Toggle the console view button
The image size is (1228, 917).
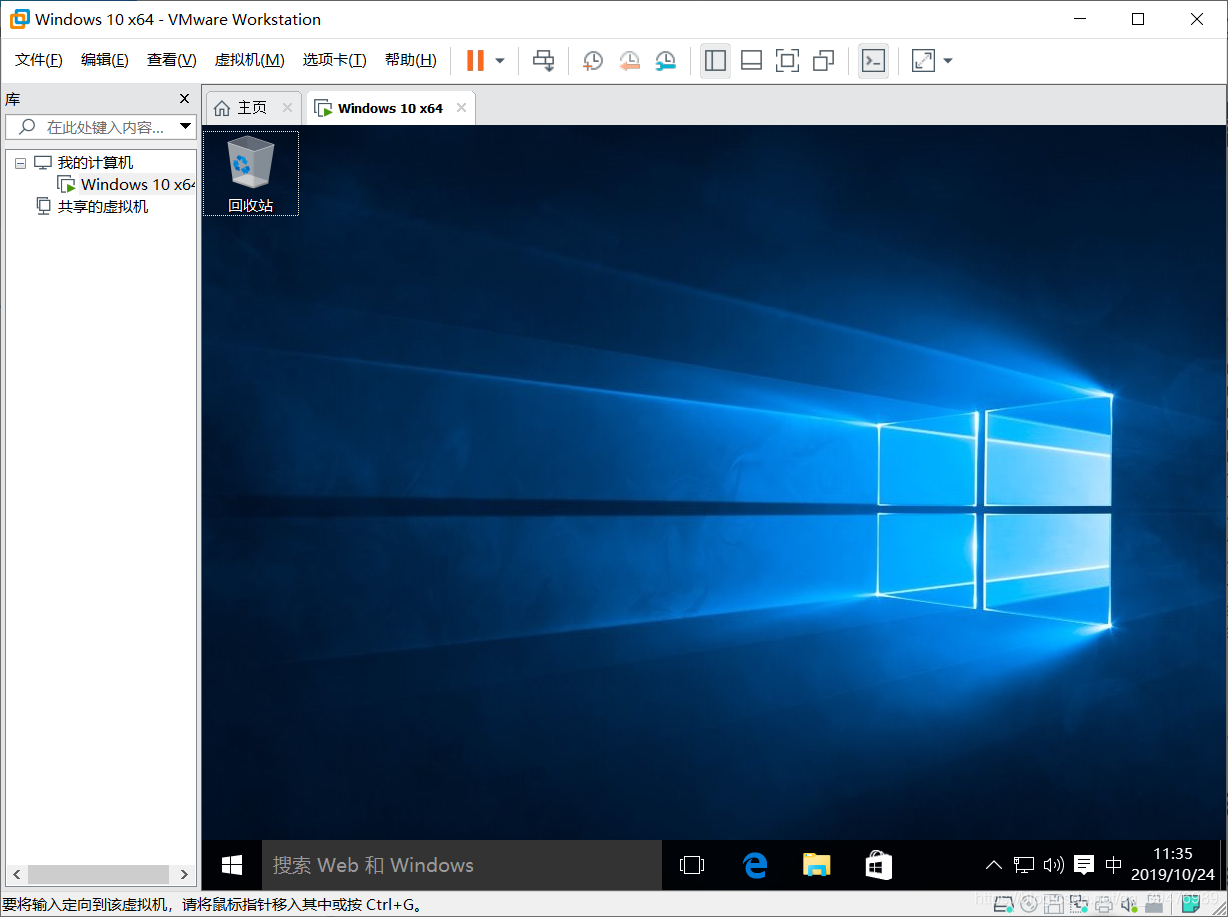(x=873, y=61)
